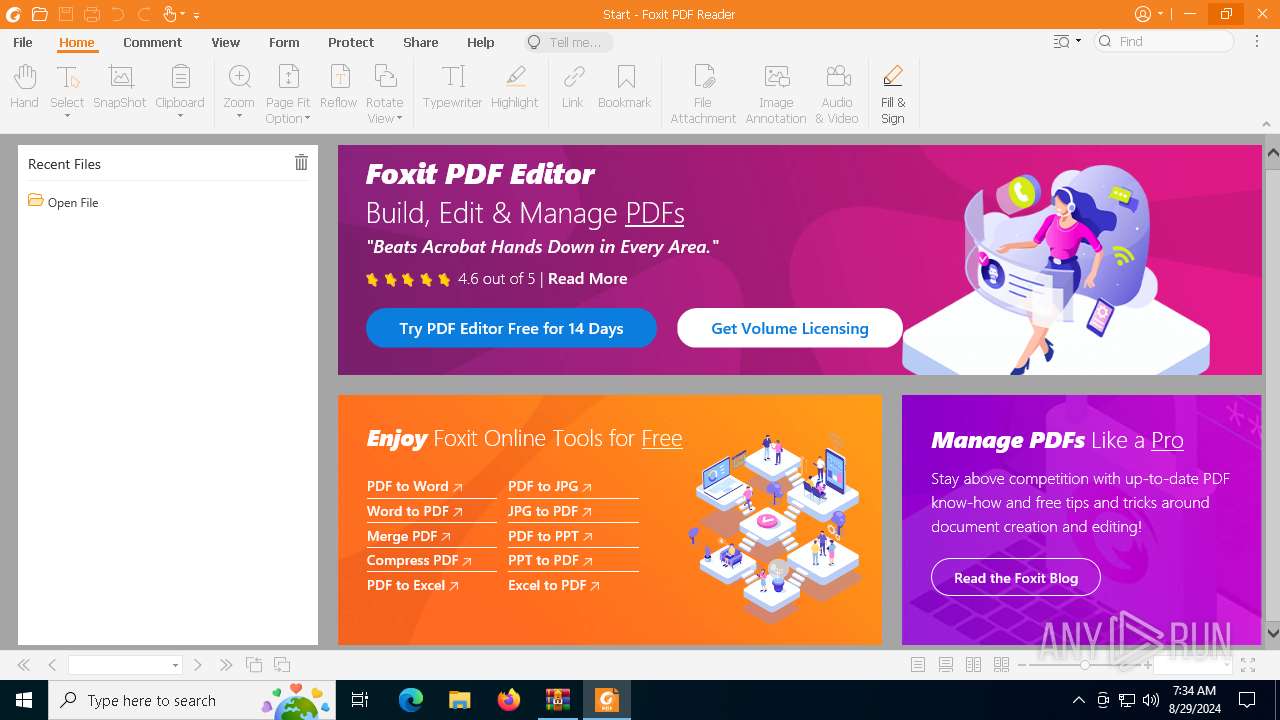Click the Open folder icon in title bar

[x=39, y=14]
